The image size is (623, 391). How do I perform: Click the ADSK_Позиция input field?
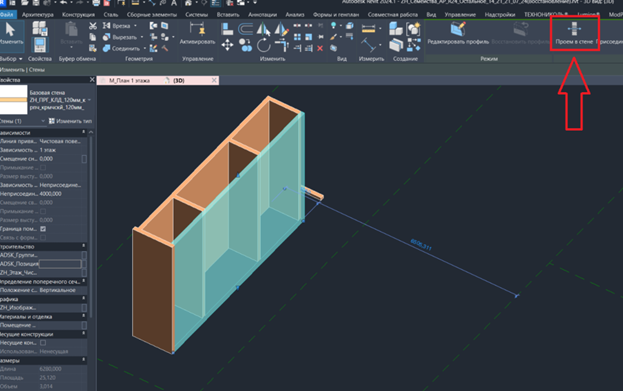click(60, 264)
